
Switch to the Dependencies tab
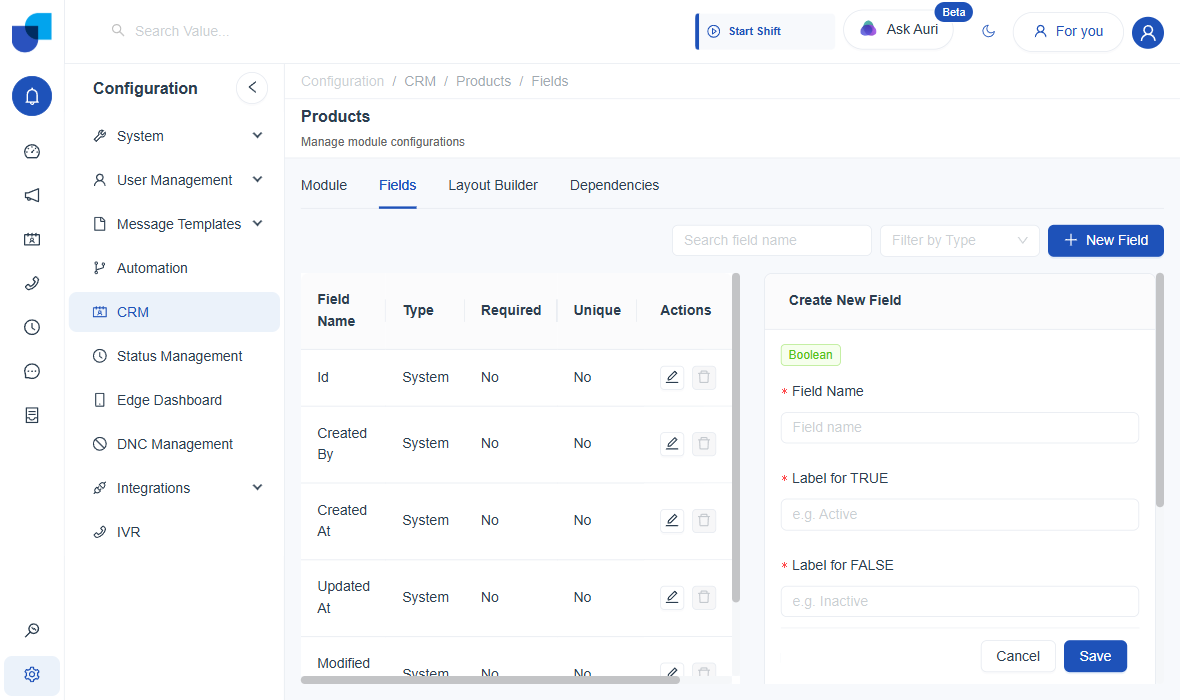[x=614, y=185]
